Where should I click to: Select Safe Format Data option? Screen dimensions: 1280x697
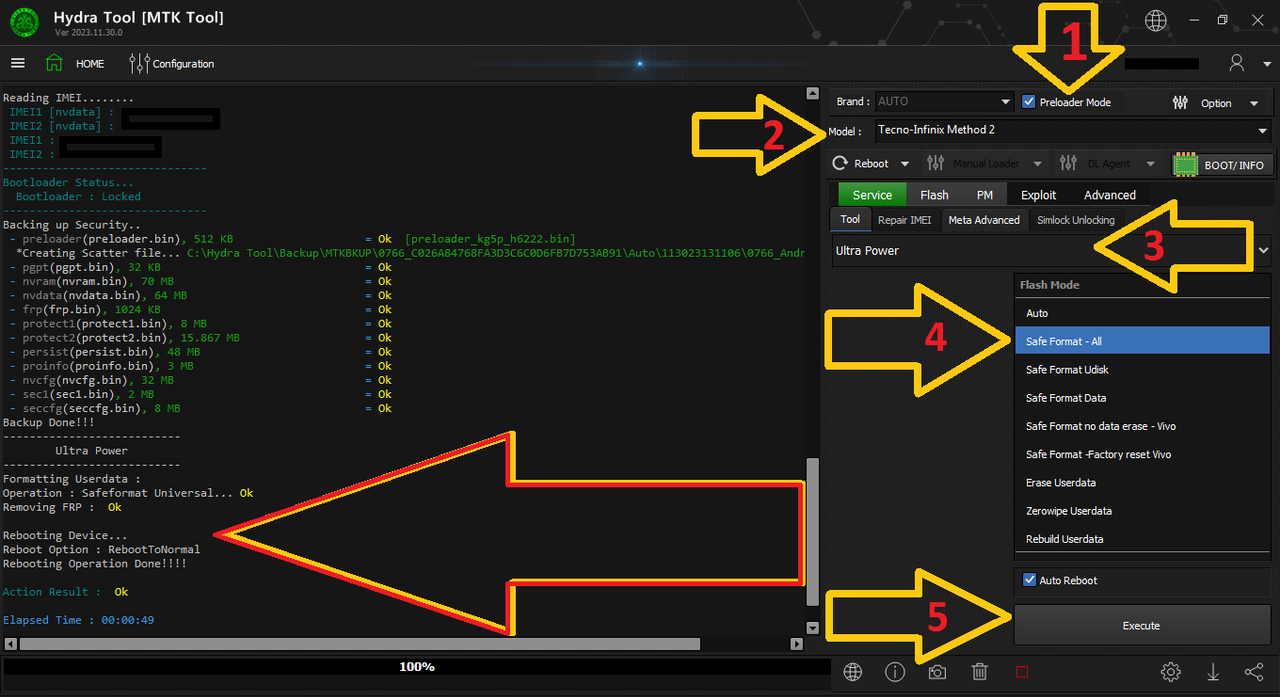point(1142,398)
